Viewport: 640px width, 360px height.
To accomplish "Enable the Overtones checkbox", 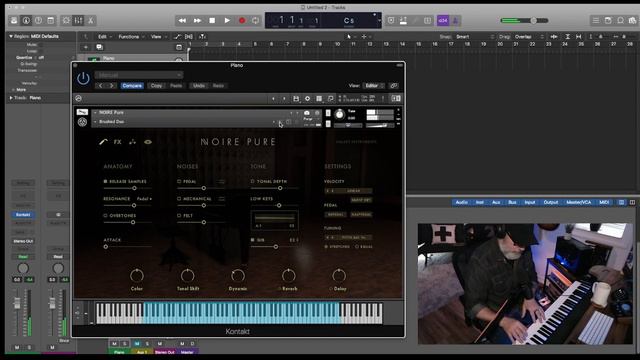I will (105, 216).
